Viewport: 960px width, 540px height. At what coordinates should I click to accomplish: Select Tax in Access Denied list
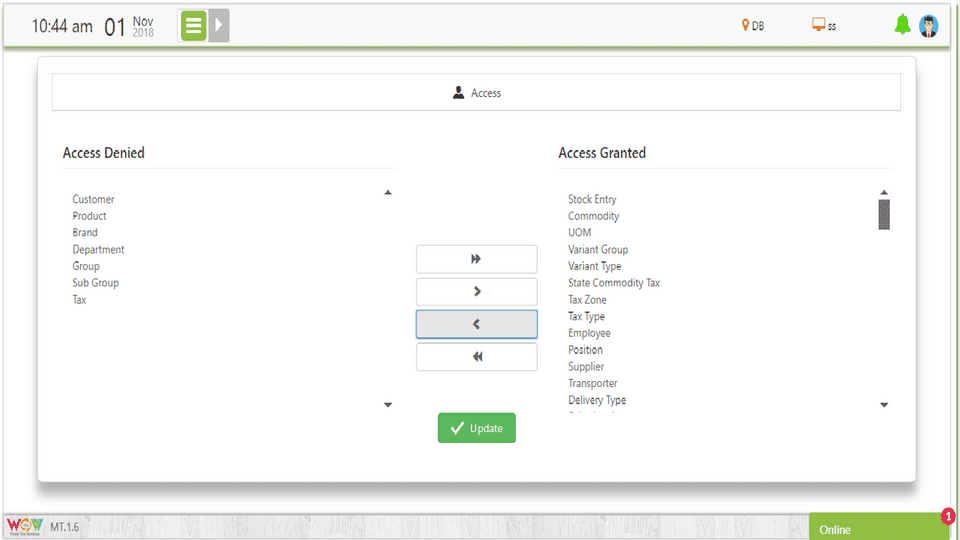coord(80,299)
